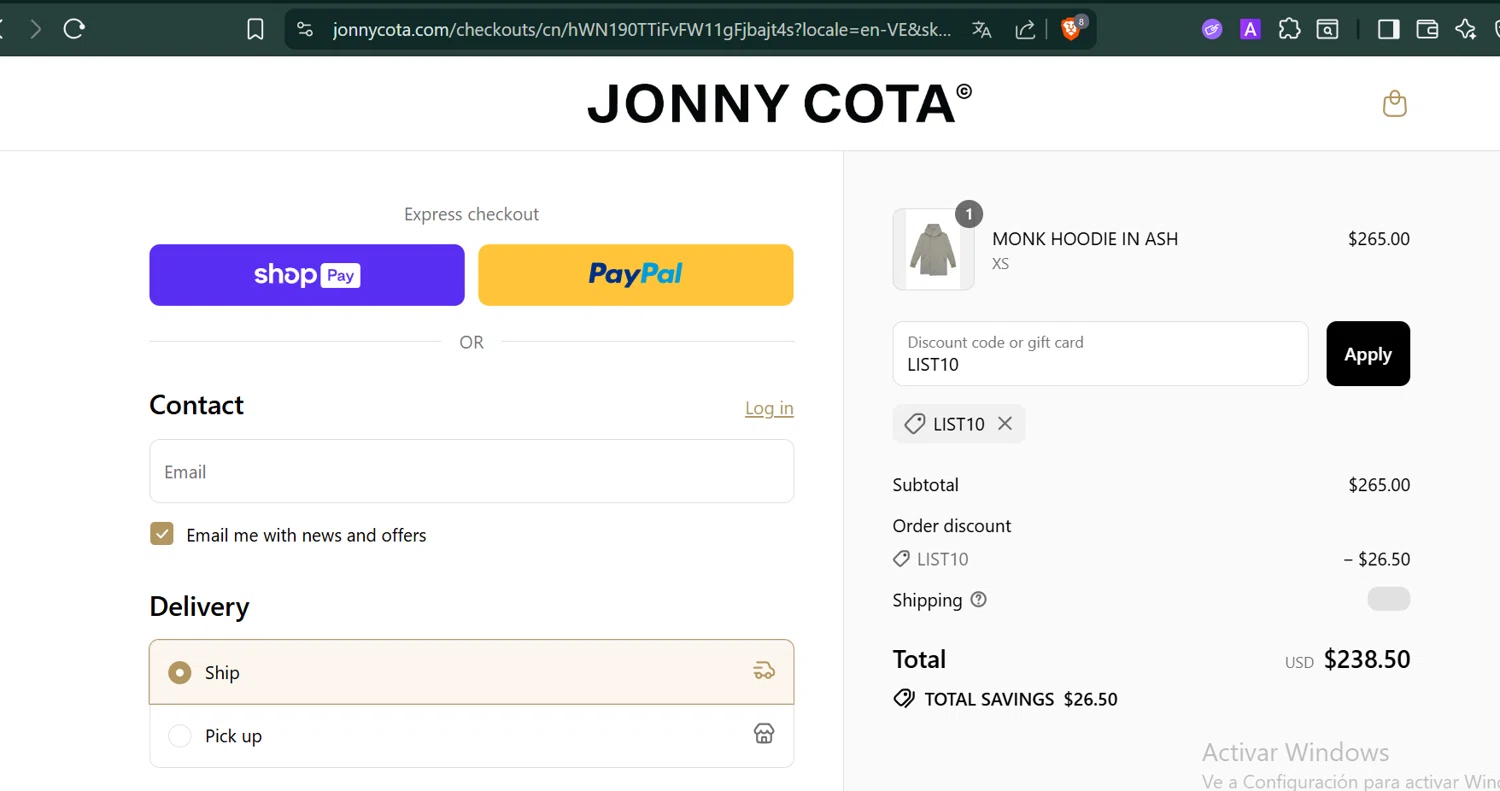Select the Ship delivery option
This screenshot has height=791, width=1500.
tap(471, 672)
